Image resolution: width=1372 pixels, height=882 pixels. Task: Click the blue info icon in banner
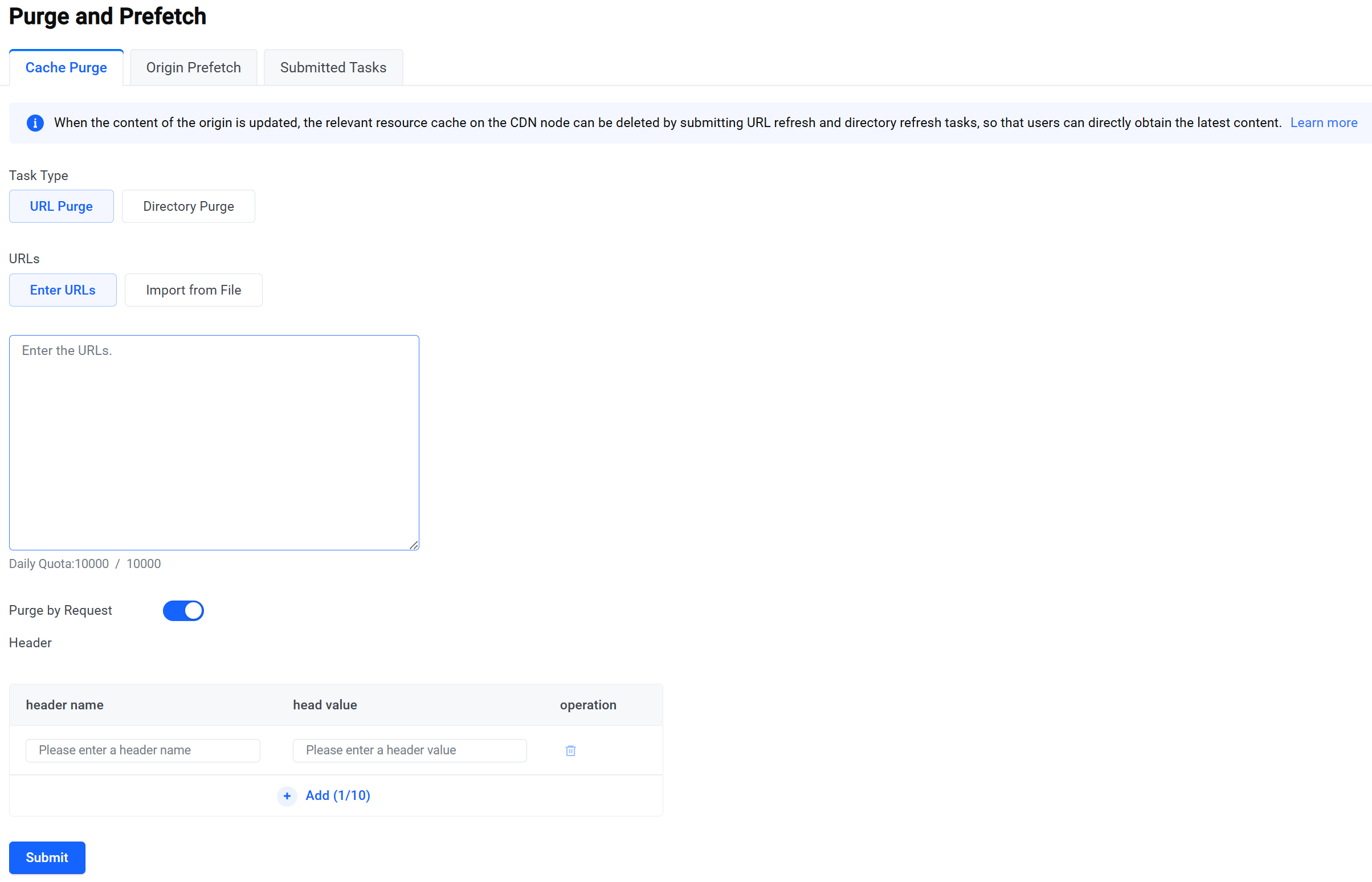pos(35,122)
